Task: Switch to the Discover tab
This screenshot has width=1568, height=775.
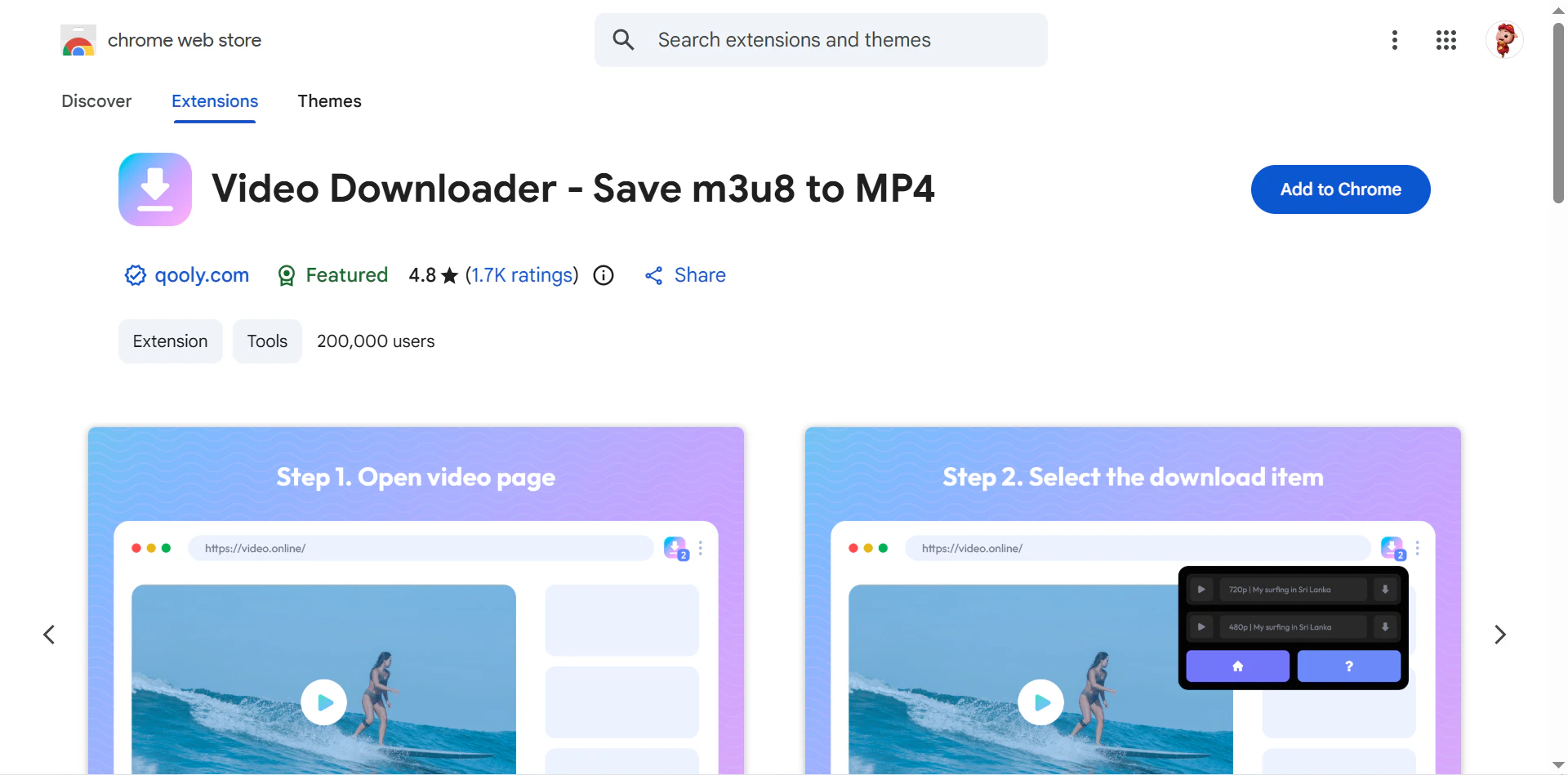Action: (96, 101)
